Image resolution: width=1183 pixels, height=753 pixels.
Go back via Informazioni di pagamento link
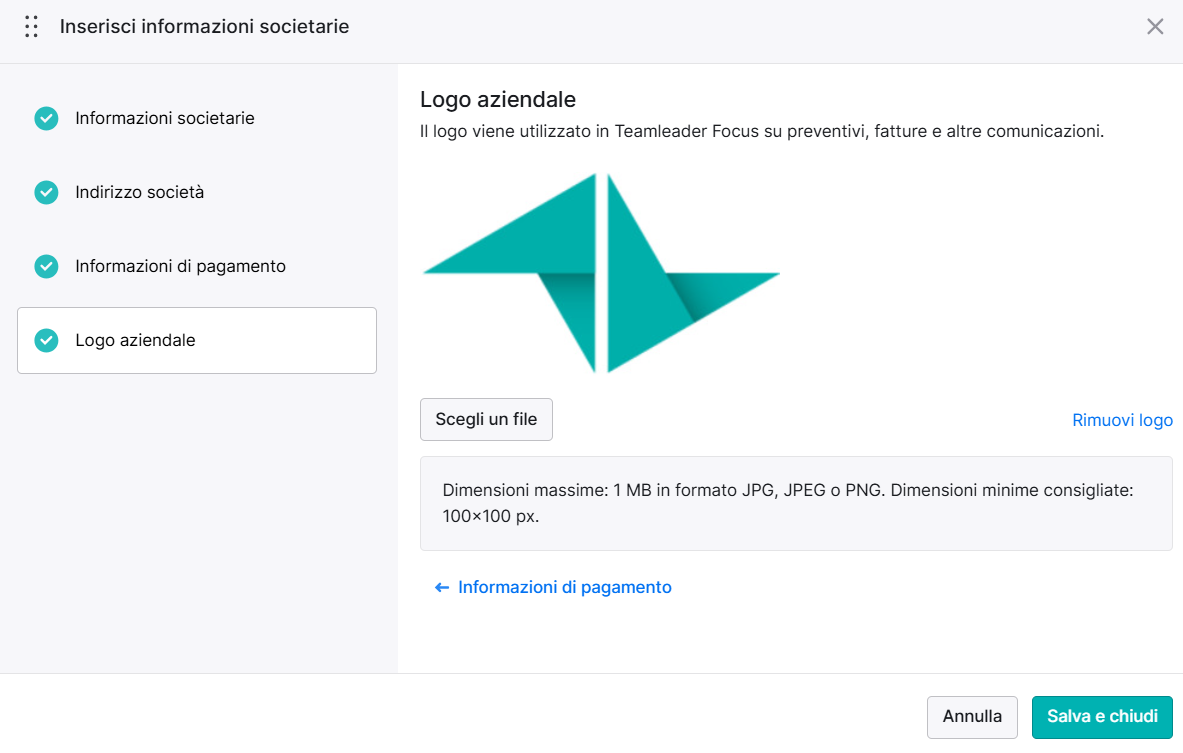(x=564, y=587)
